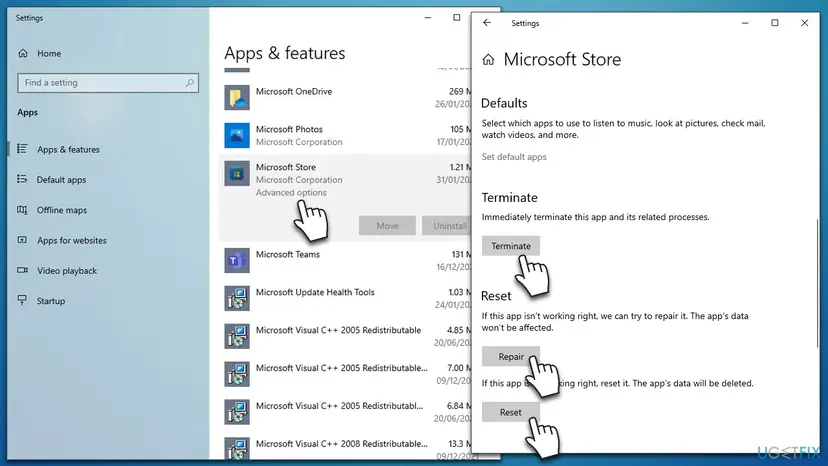The height and width of the screenshot is (466, 828).
Task: Click the Apps & features sidebar icon
Action: 22,149
